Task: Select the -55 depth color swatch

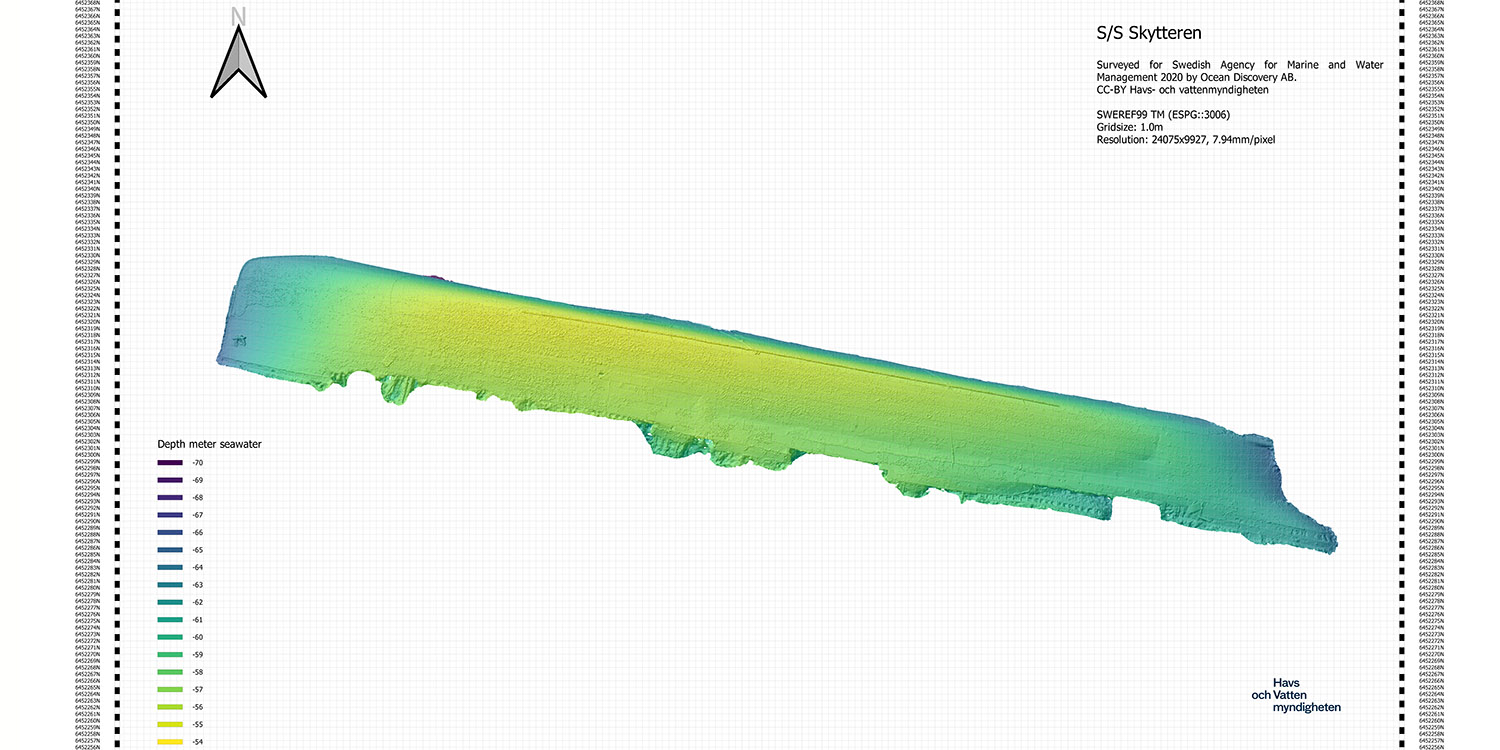Action: pyautogui.click(x=170, y=724)
